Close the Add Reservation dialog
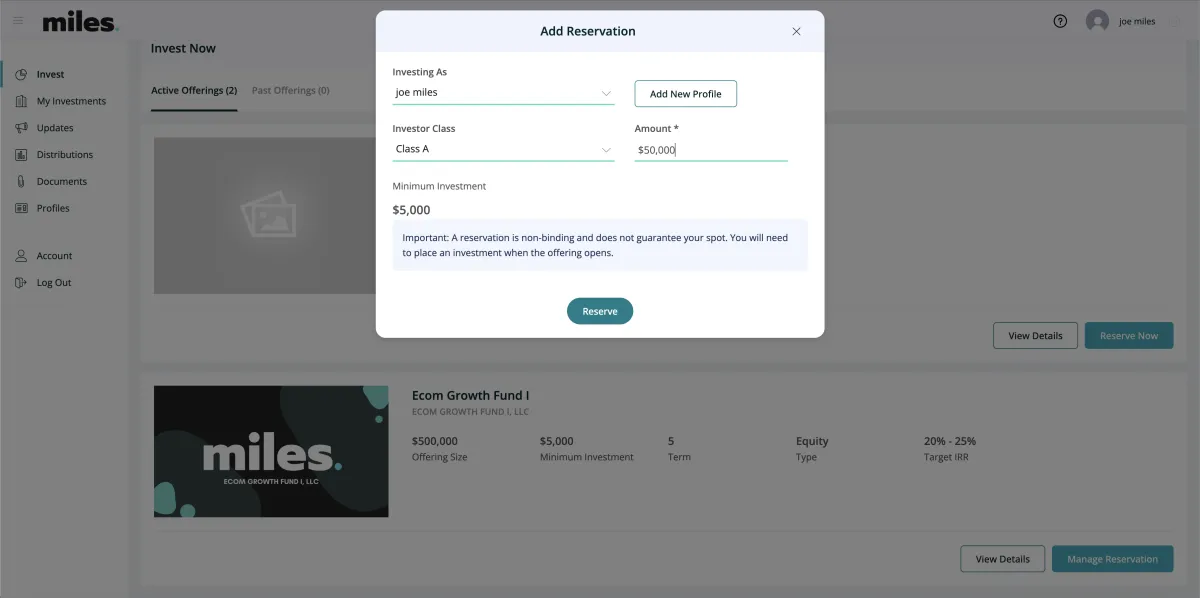 (797, 31)
